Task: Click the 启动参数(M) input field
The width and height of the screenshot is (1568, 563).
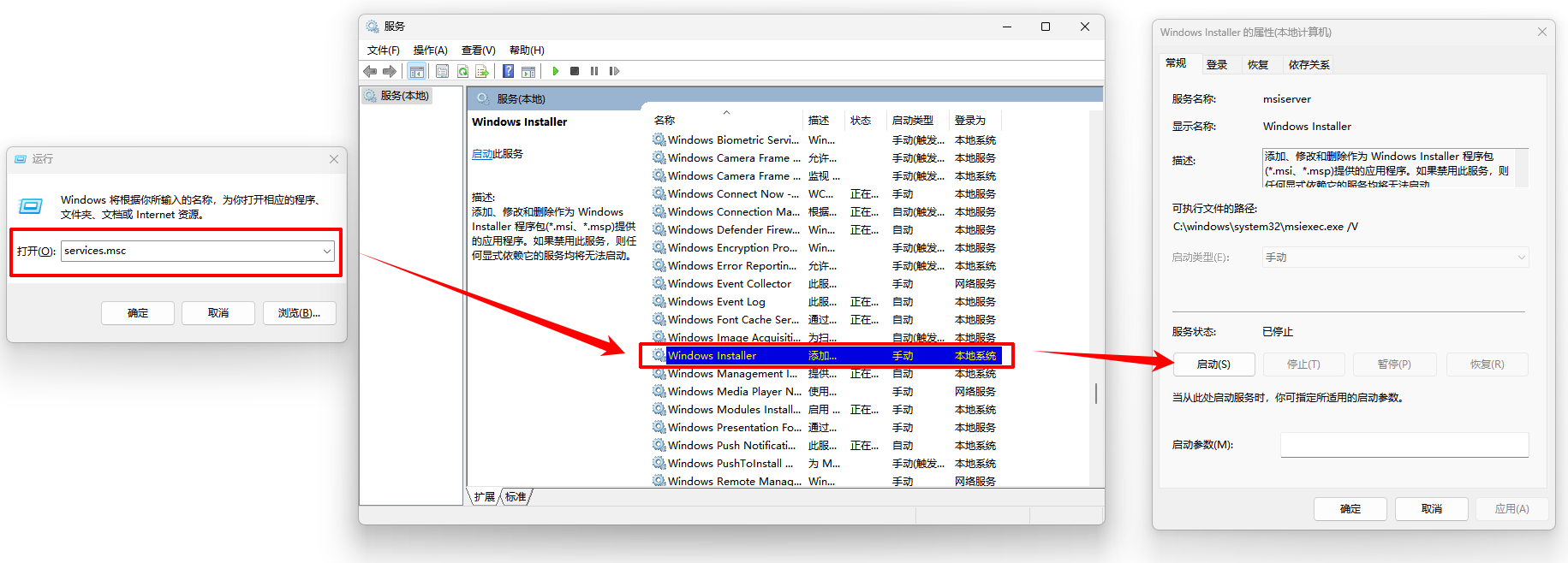Action: (1404, 445)
